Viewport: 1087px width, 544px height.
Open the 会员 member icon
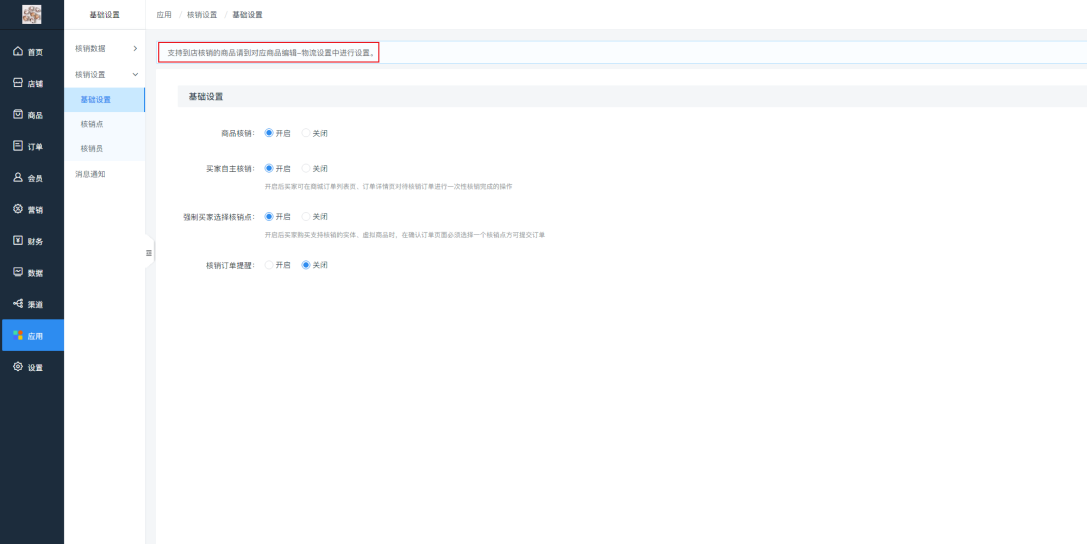[x=18, y=178]
